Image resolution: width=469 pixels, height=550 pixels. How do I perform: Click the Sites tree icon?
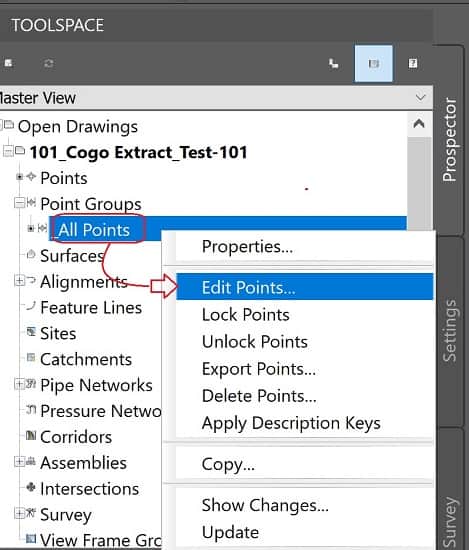[31, 331]
